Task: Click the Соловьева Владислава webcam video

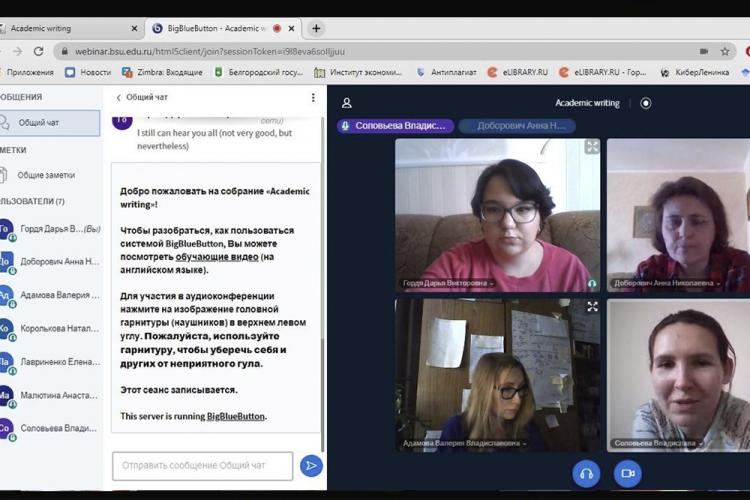Action: [x=678, y=376]
